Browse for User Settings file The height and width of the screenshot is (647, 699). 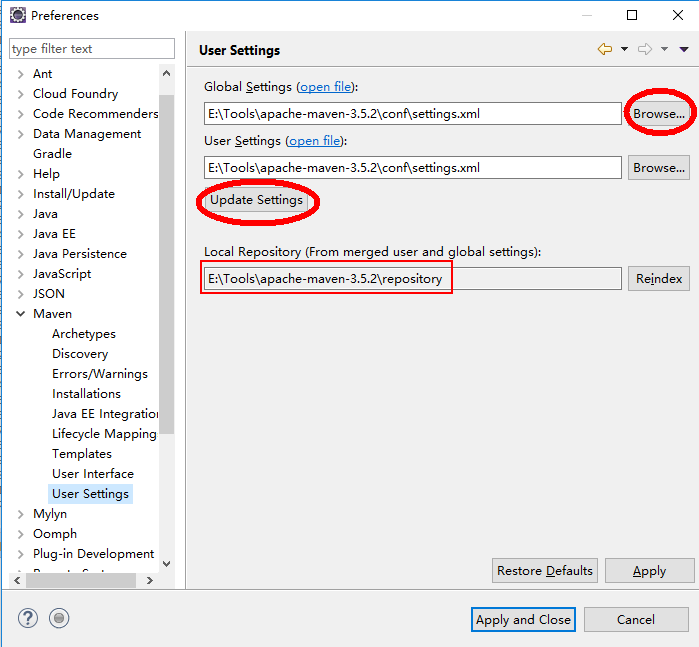[659, 168]
